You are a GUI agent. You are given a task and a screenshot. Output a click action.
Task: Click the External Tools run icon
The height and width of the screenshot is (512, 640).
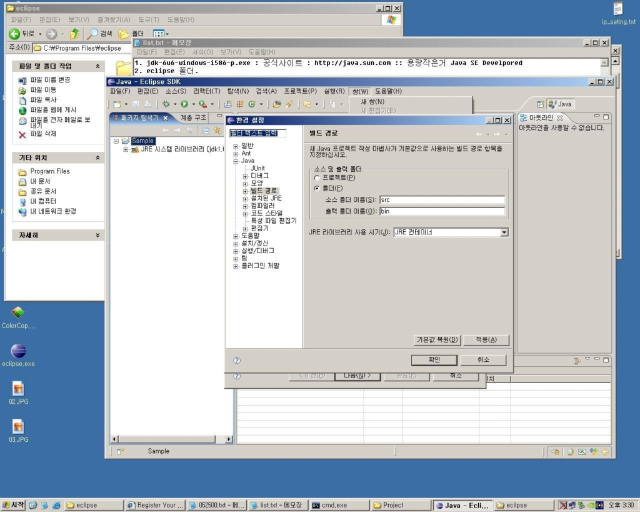click(x=203, y=105)
